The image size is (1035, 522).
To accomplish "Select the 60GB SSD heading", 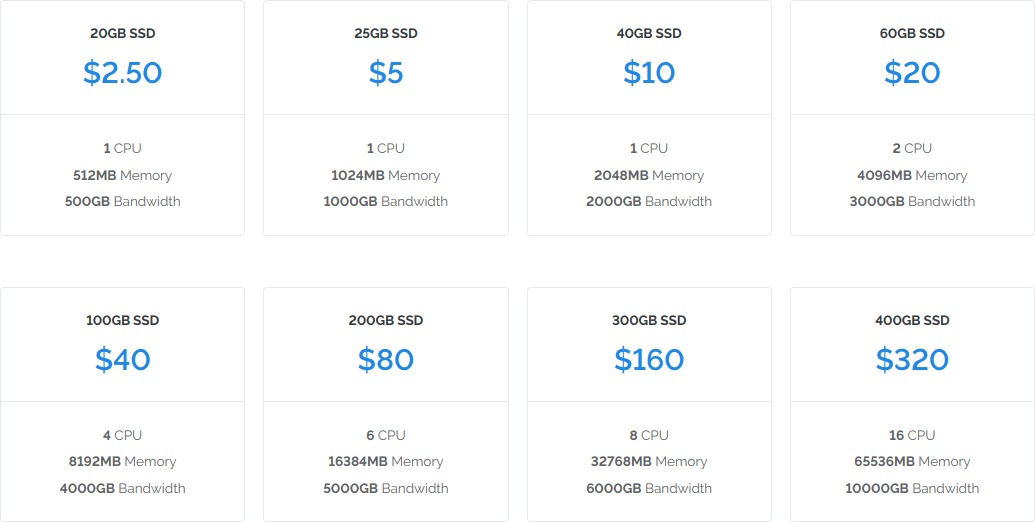I will tap(912, 33).
